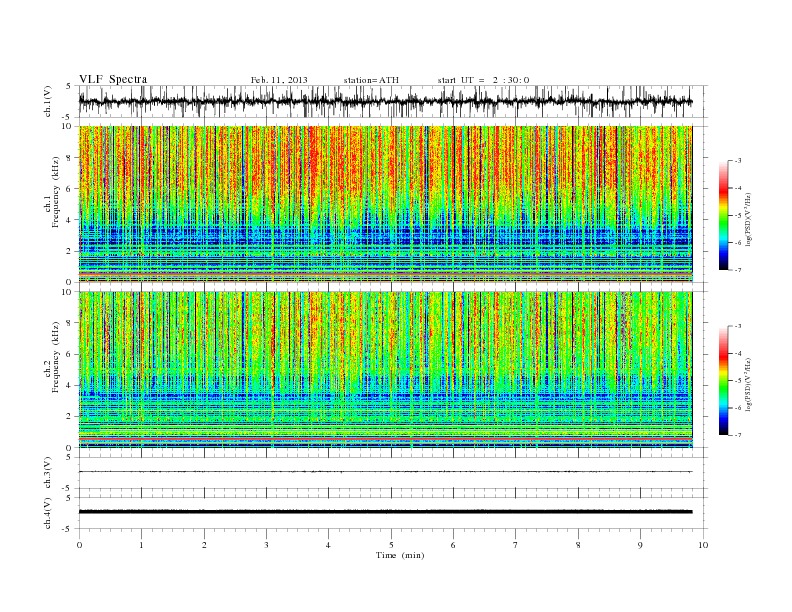Click time axis tick label "1"

point(141,545)
